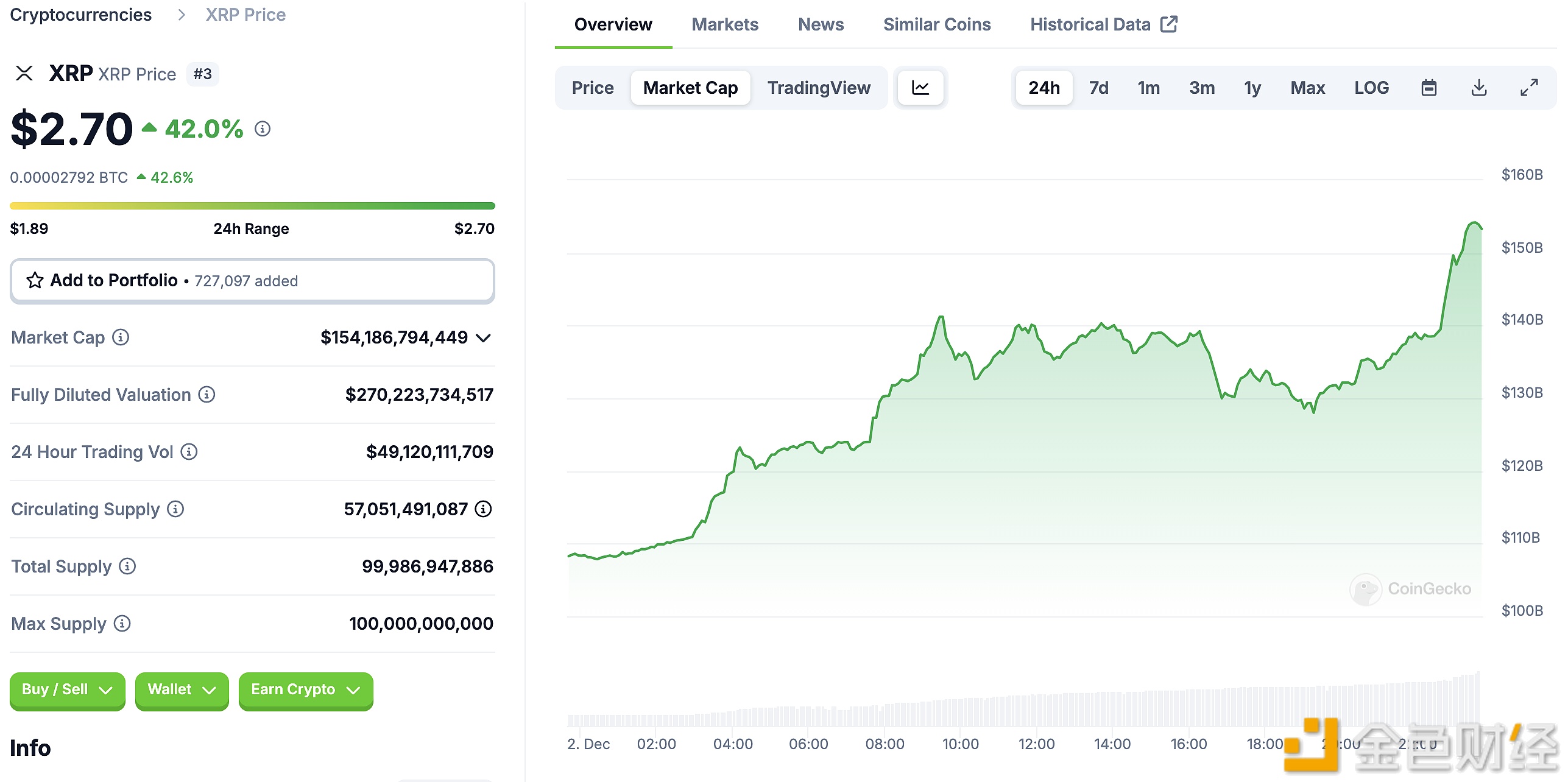Open the Similar Coins tab
1568x782 pixels.
tap(937, 24)
